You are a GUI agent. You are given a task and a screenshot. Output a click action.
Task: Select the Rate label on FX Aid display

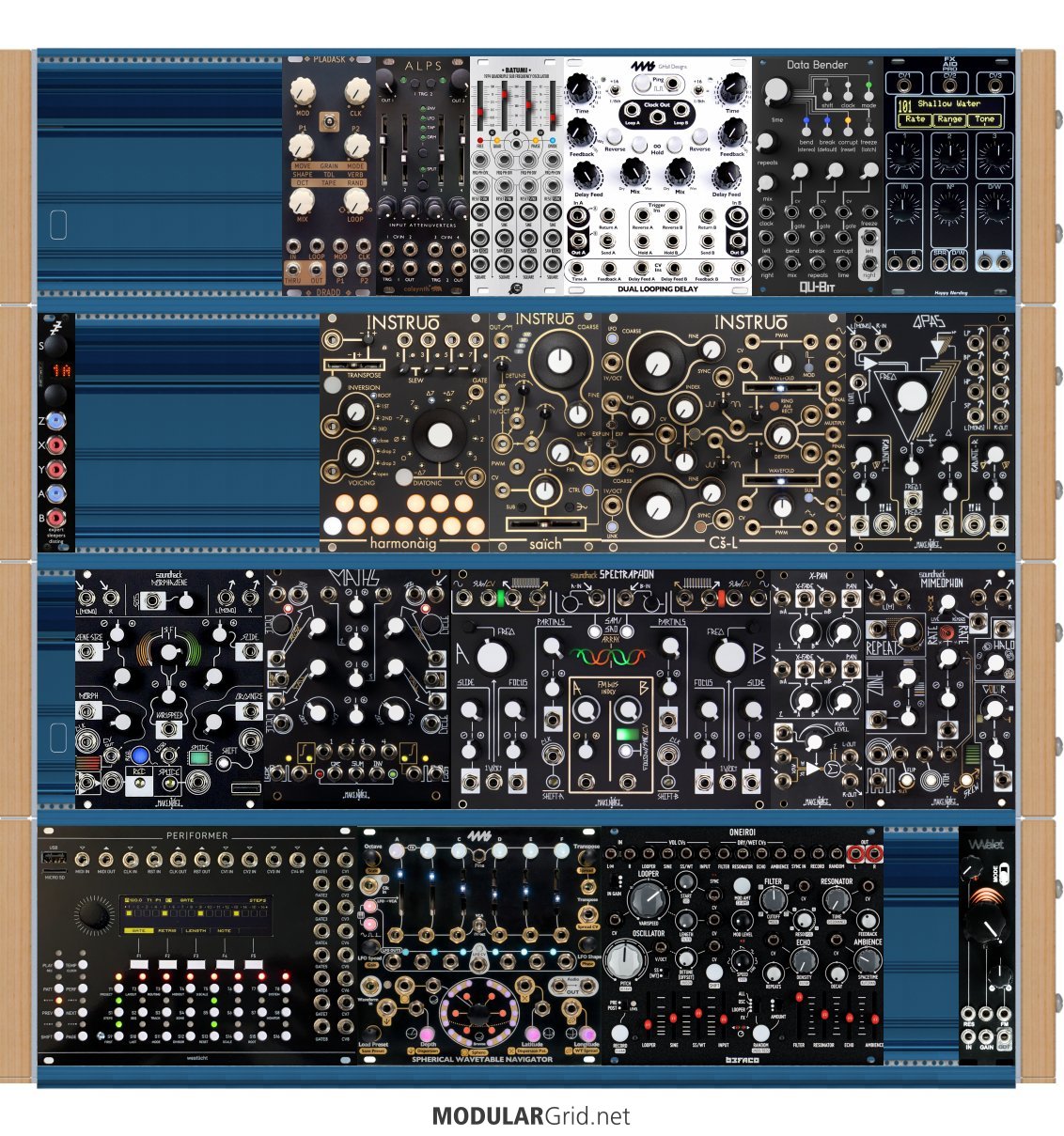pyautogui.click(x=915, y=119)
